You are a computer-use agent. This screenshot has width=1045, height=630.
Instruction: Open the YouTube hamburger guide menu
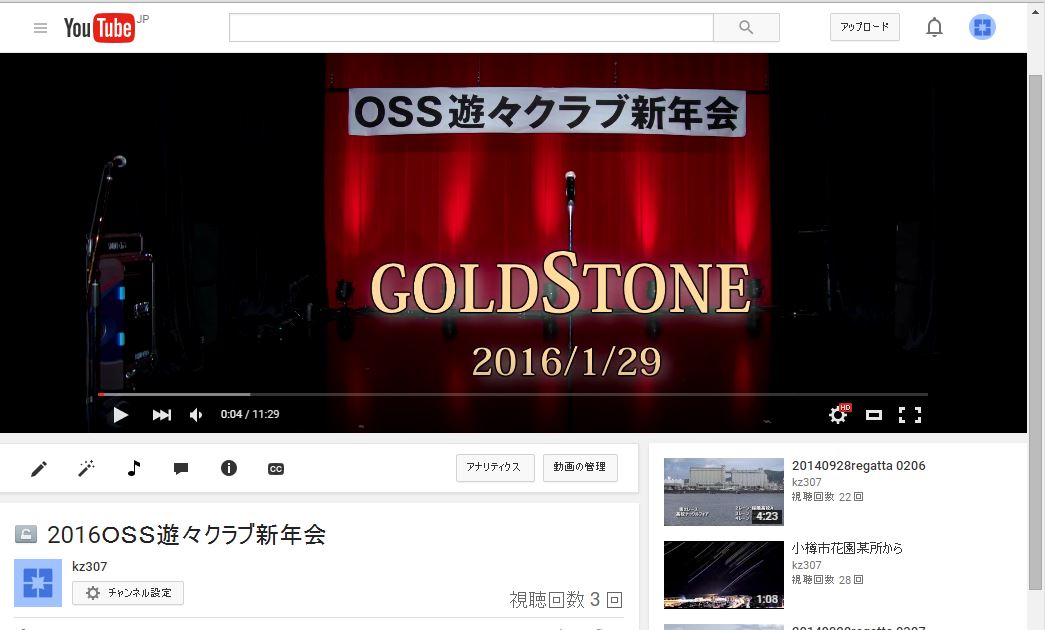[40, 28]
